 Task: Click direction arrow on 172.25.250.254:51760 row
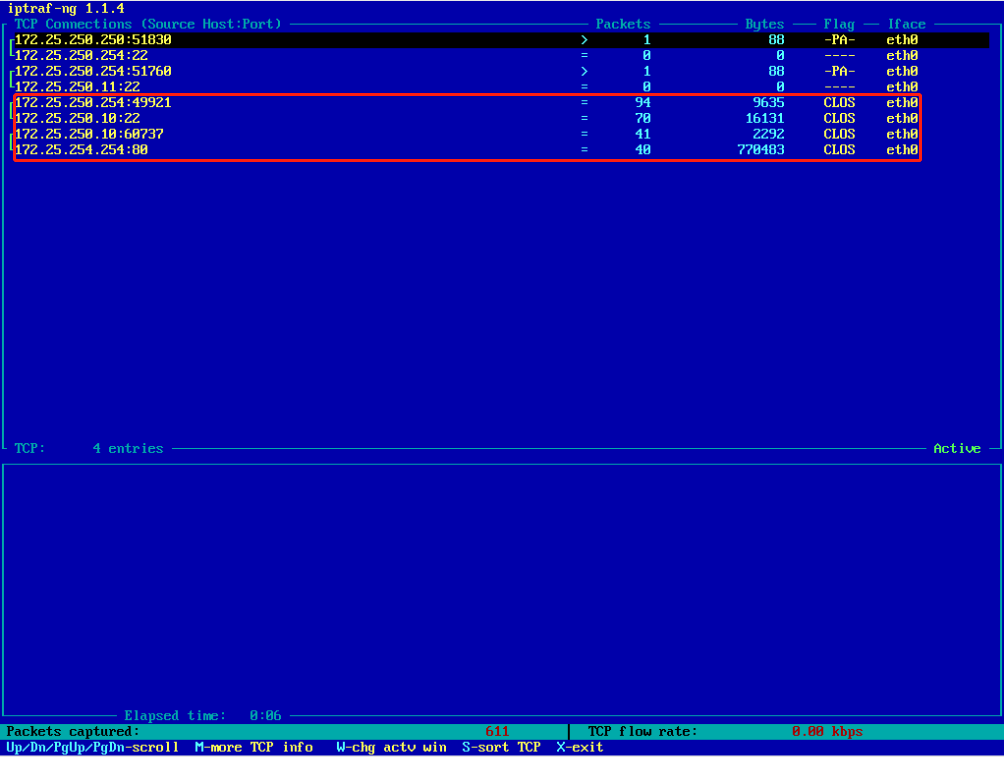(x=584, y=71)
